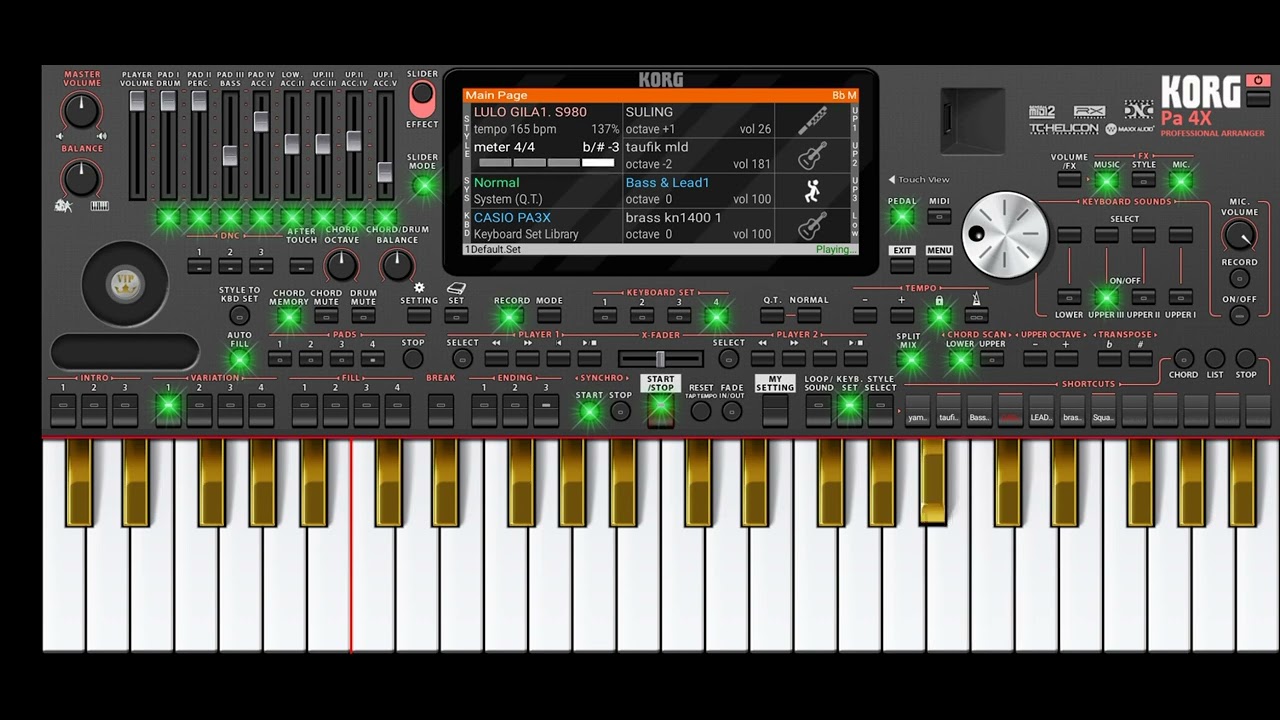Select KEYBOARD SET 1 button
This screenshot has width=1280, height=720.
coord(605,316)
